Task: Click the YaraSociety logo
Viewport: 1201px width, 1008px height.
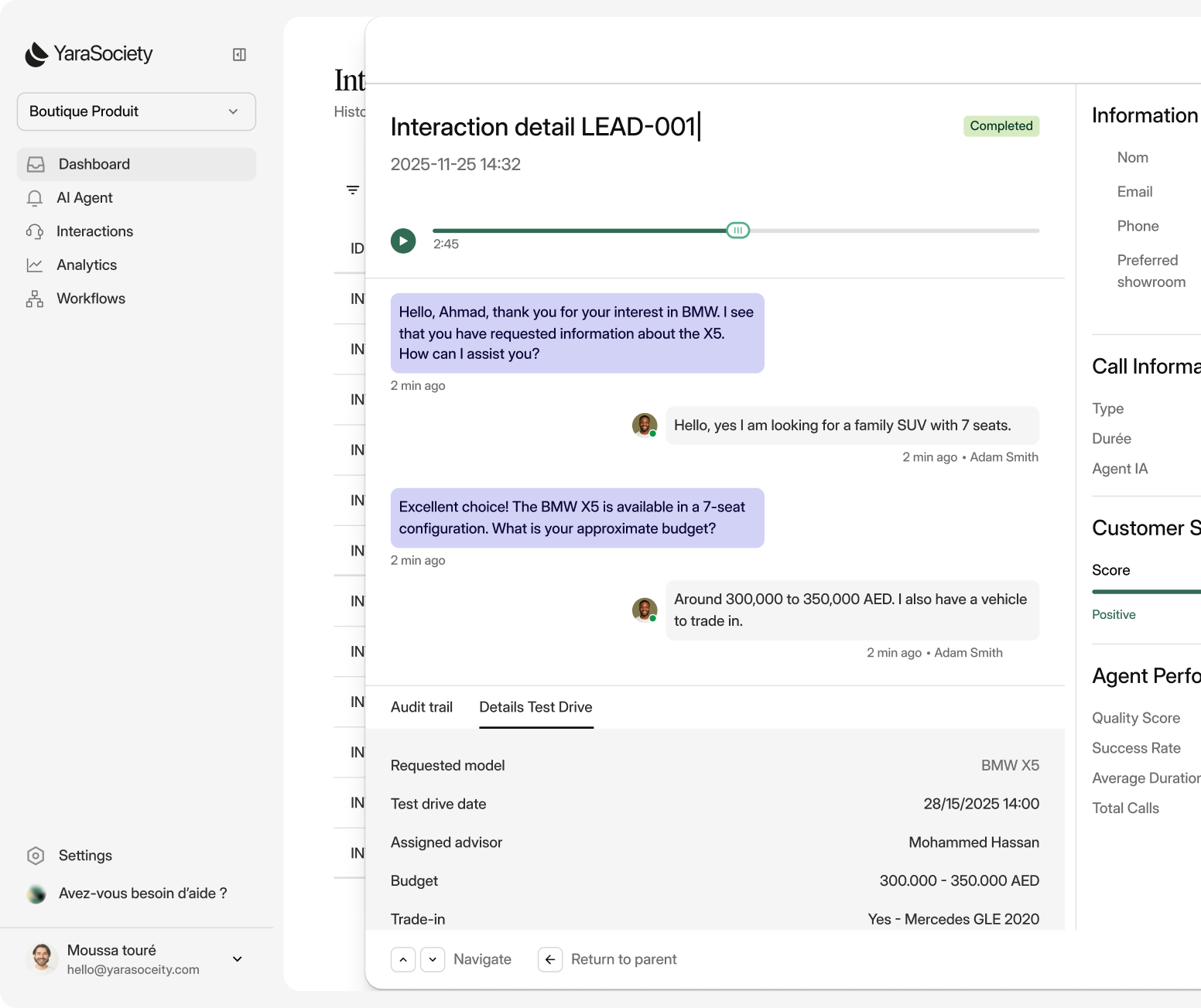Action: point(88,54)
